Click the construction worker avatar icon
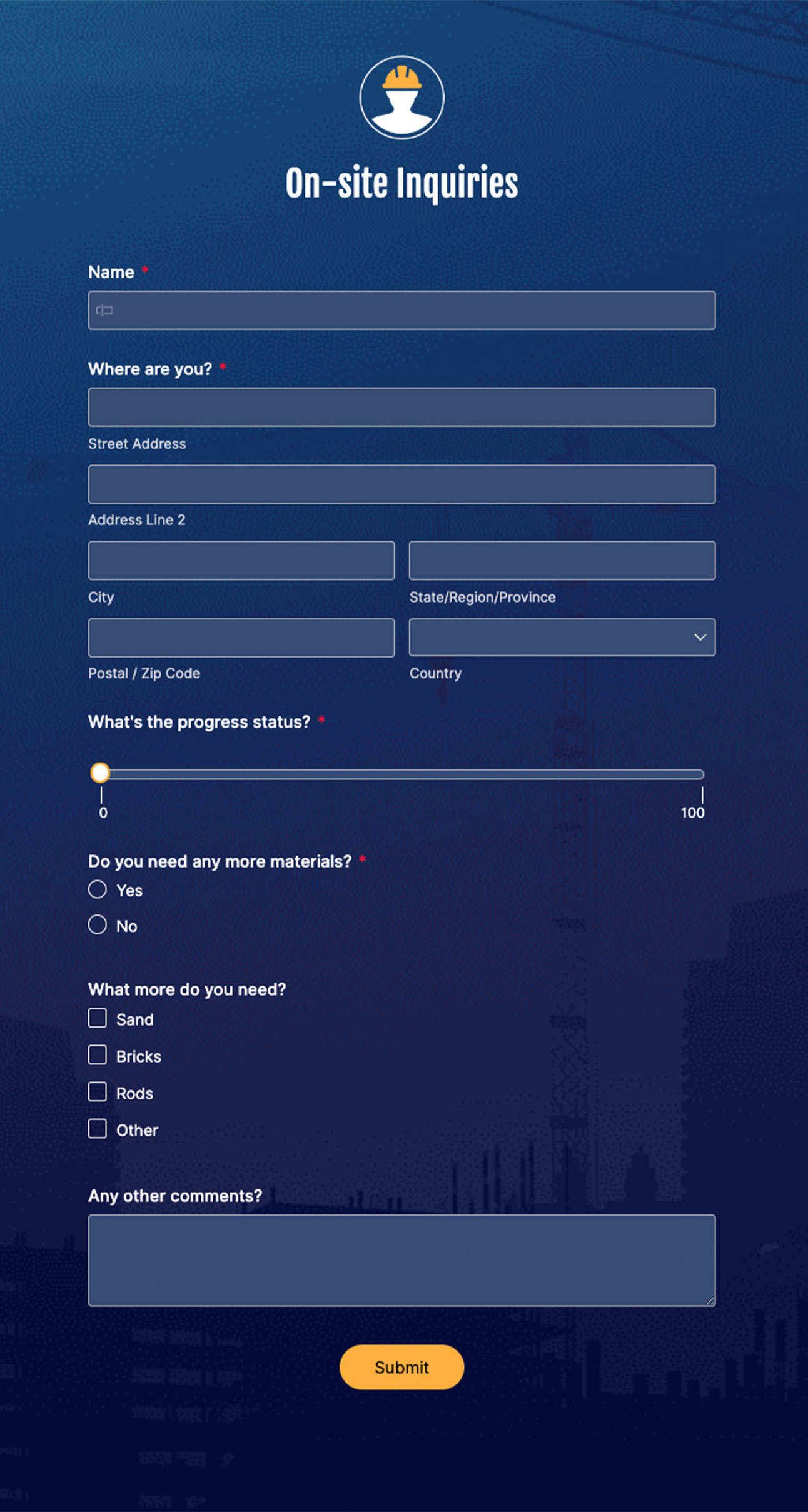 pyautogui.click(x=402, y=97)
